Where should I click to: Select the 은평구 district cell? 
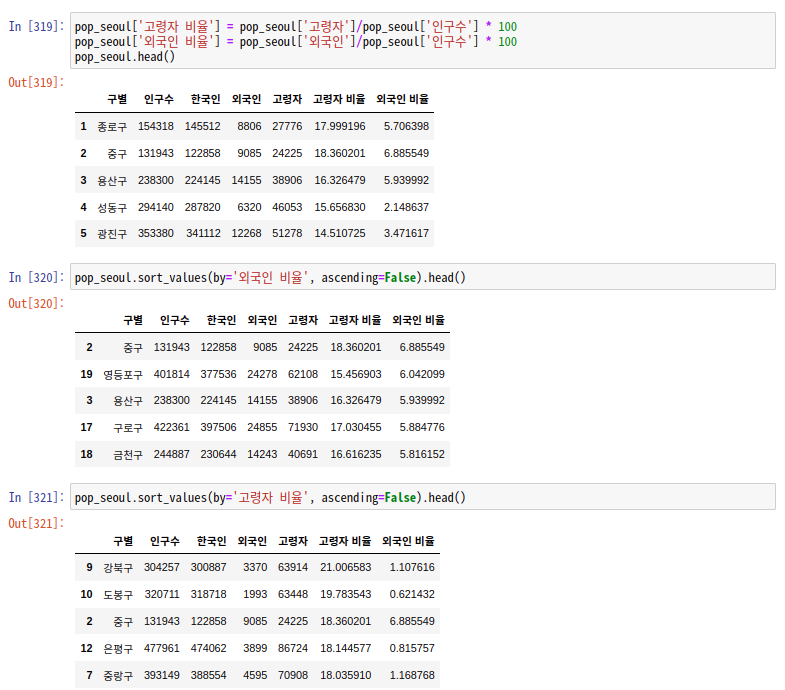point(118,648)
